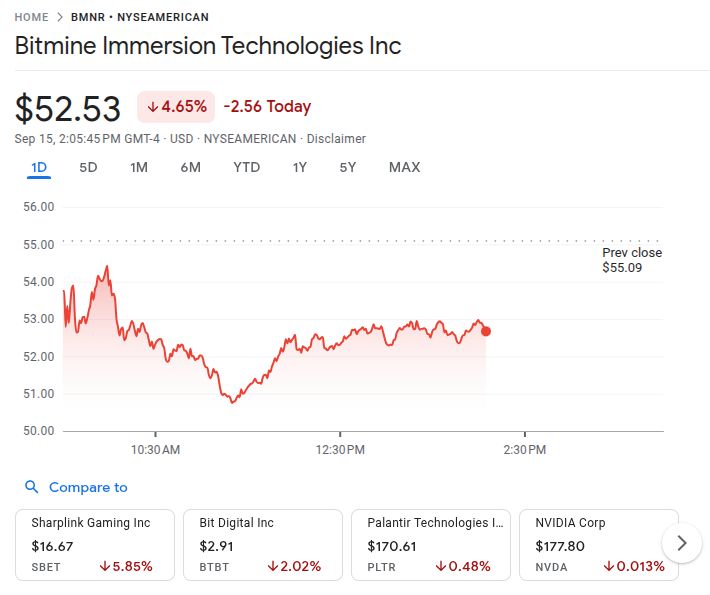Click SBET's red down arrow indicator
Image resolution: width=710 pixels, height=595 pixels.
point(104,566)
